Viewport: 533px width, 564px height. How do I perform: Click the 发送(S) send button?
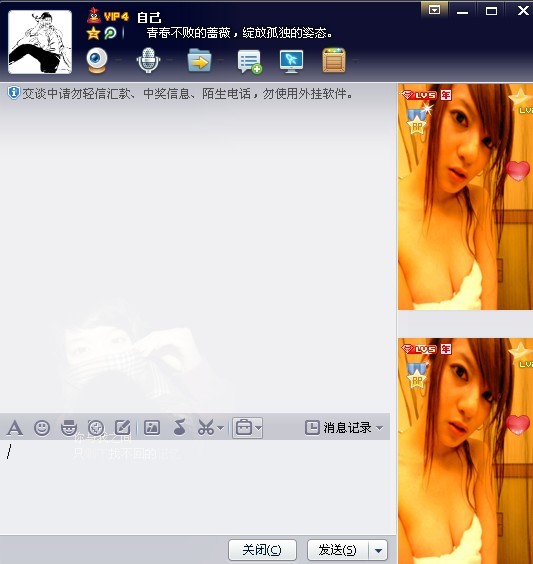coord(338,550)
